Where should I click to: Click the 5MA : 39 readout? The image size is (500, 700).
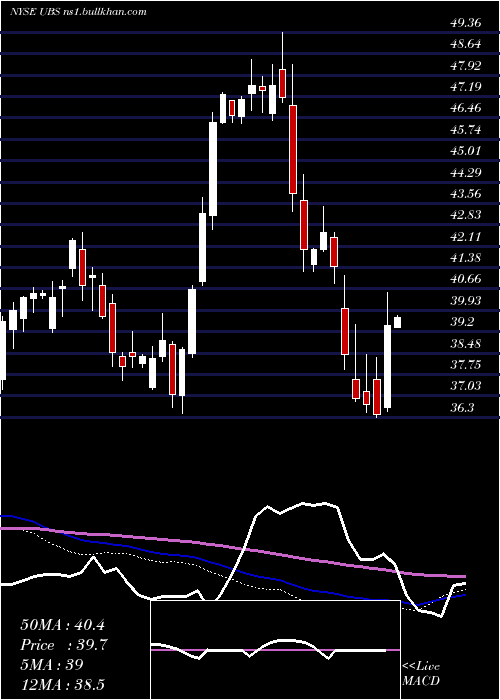pos(52,664)
